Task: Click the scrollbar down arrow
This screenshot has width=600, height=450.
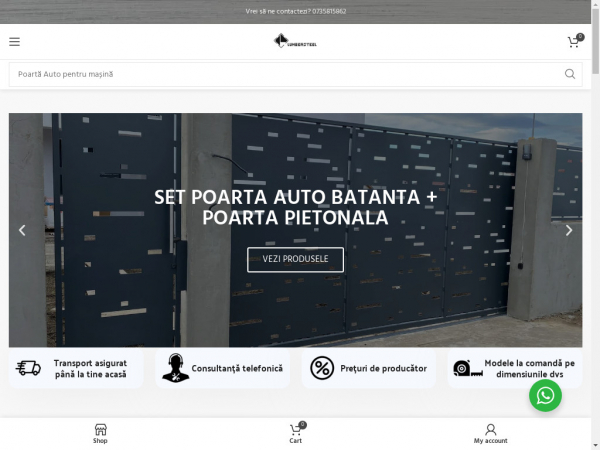Action: (595, 446)
